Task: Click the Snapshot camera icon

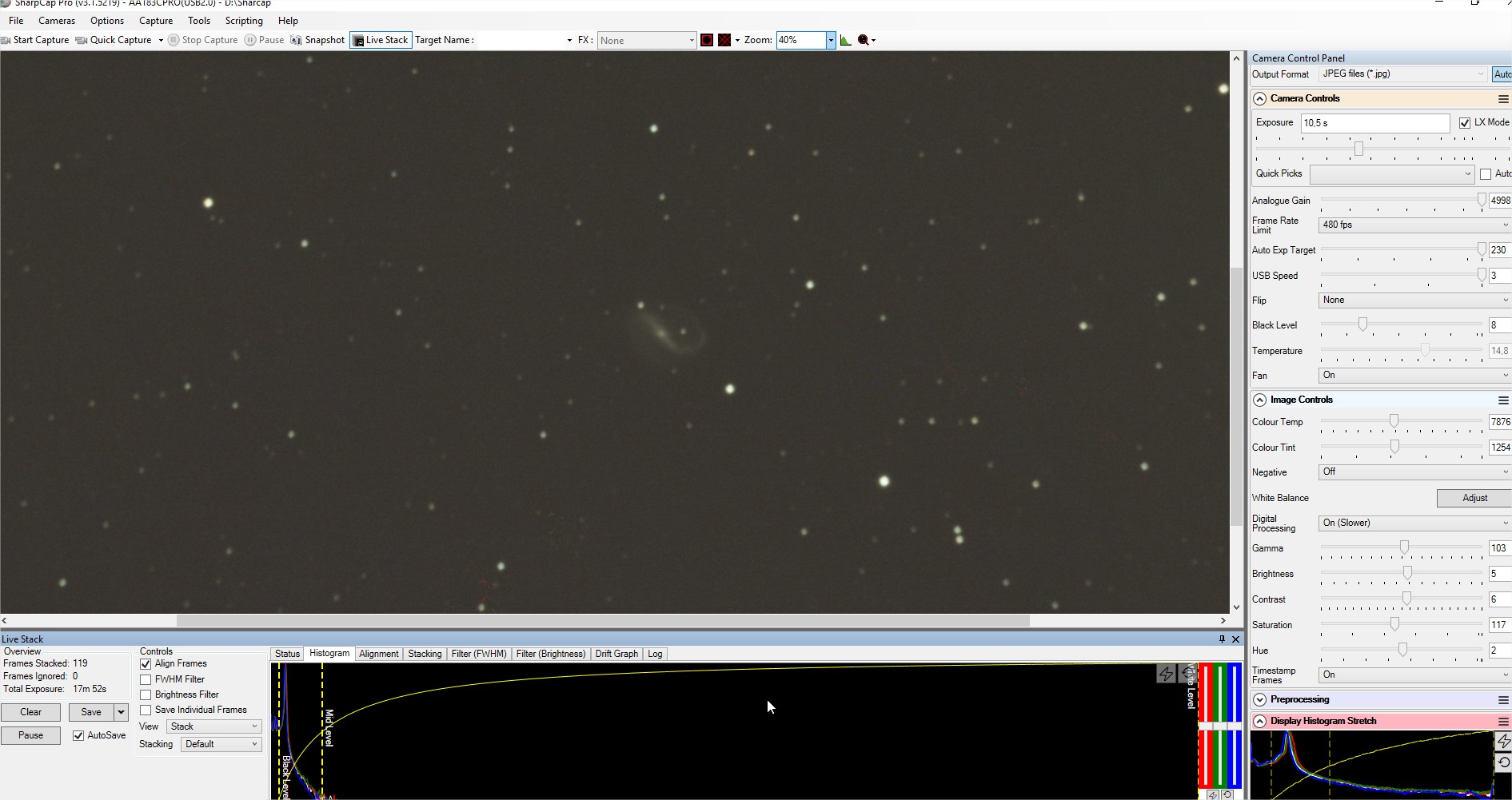Action: click(x=297, y=40)
